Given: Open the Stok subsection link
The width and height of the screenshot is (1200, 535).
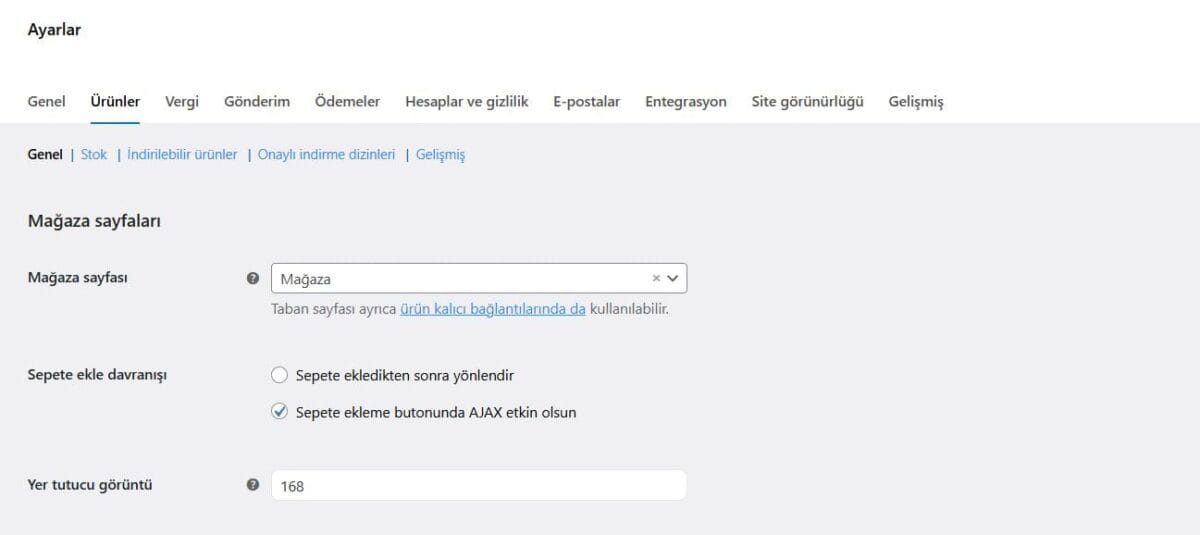Looking at the screenshot, I should pyautogui.click(x=94, y=155).
